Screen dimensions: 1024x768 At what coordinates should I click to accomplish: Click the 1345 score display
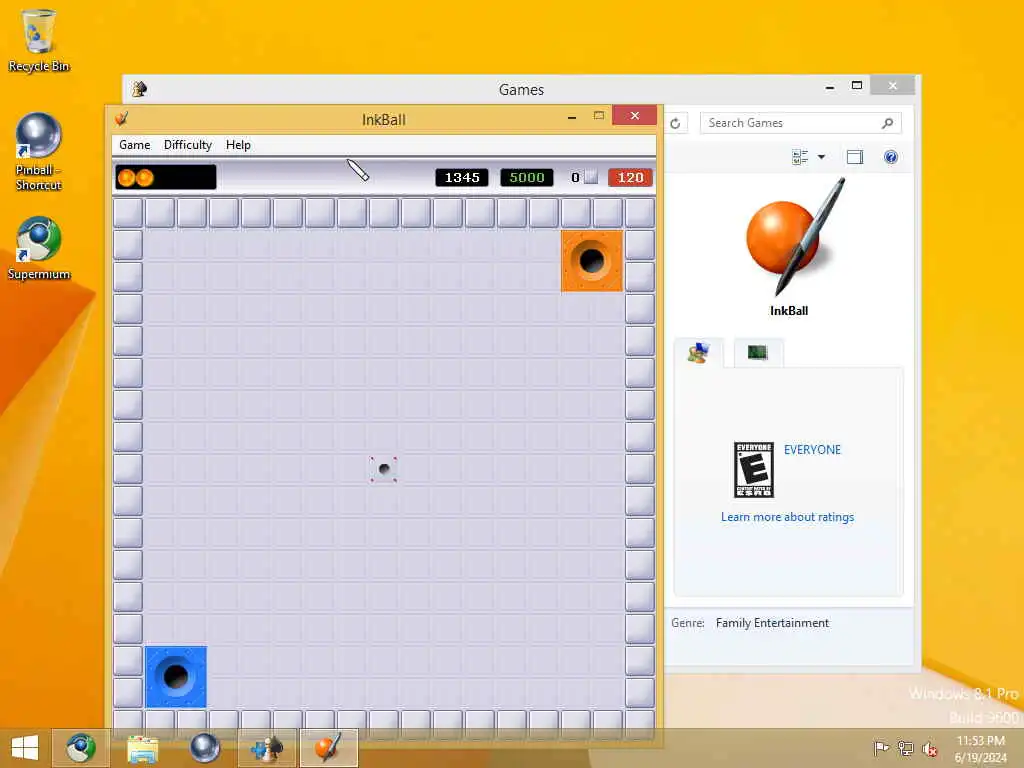[462, 178]
